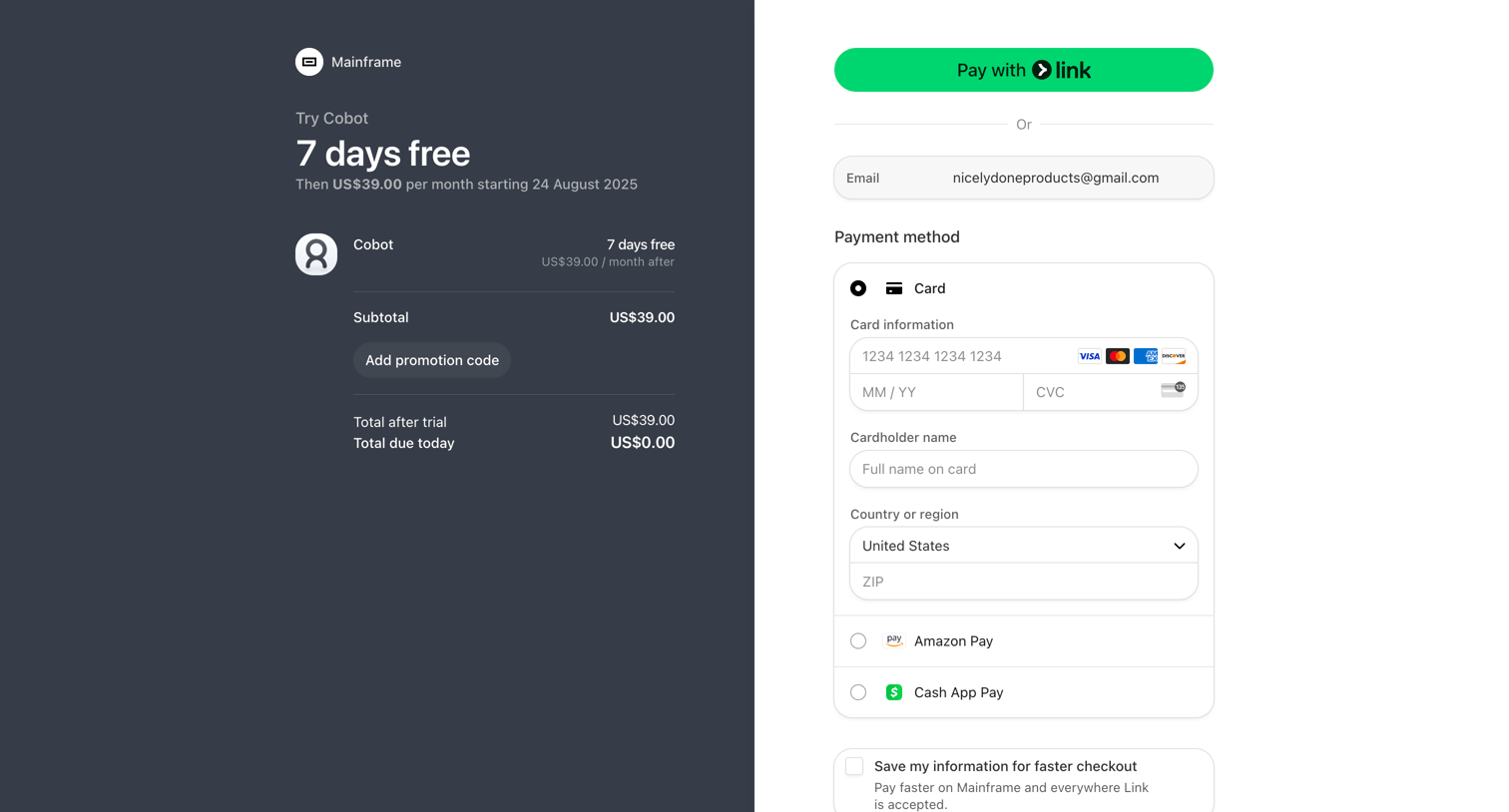Add promotion code
This screenshot has height=812, width=1509.
432,360
